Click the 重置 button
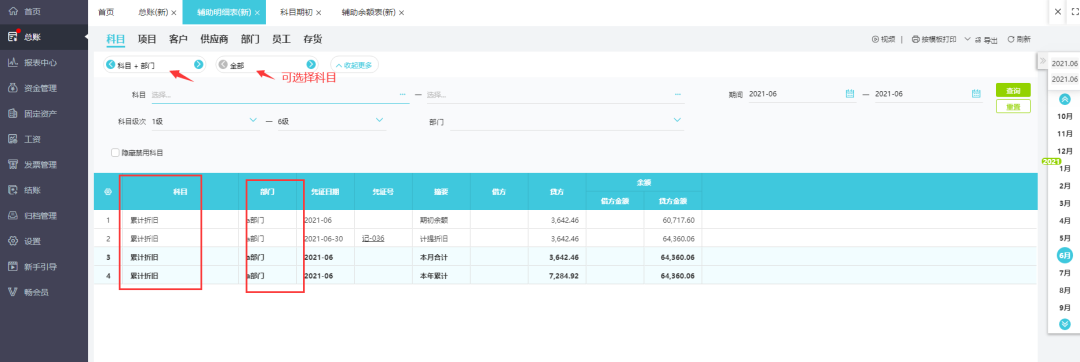 tap(1012, 106)
